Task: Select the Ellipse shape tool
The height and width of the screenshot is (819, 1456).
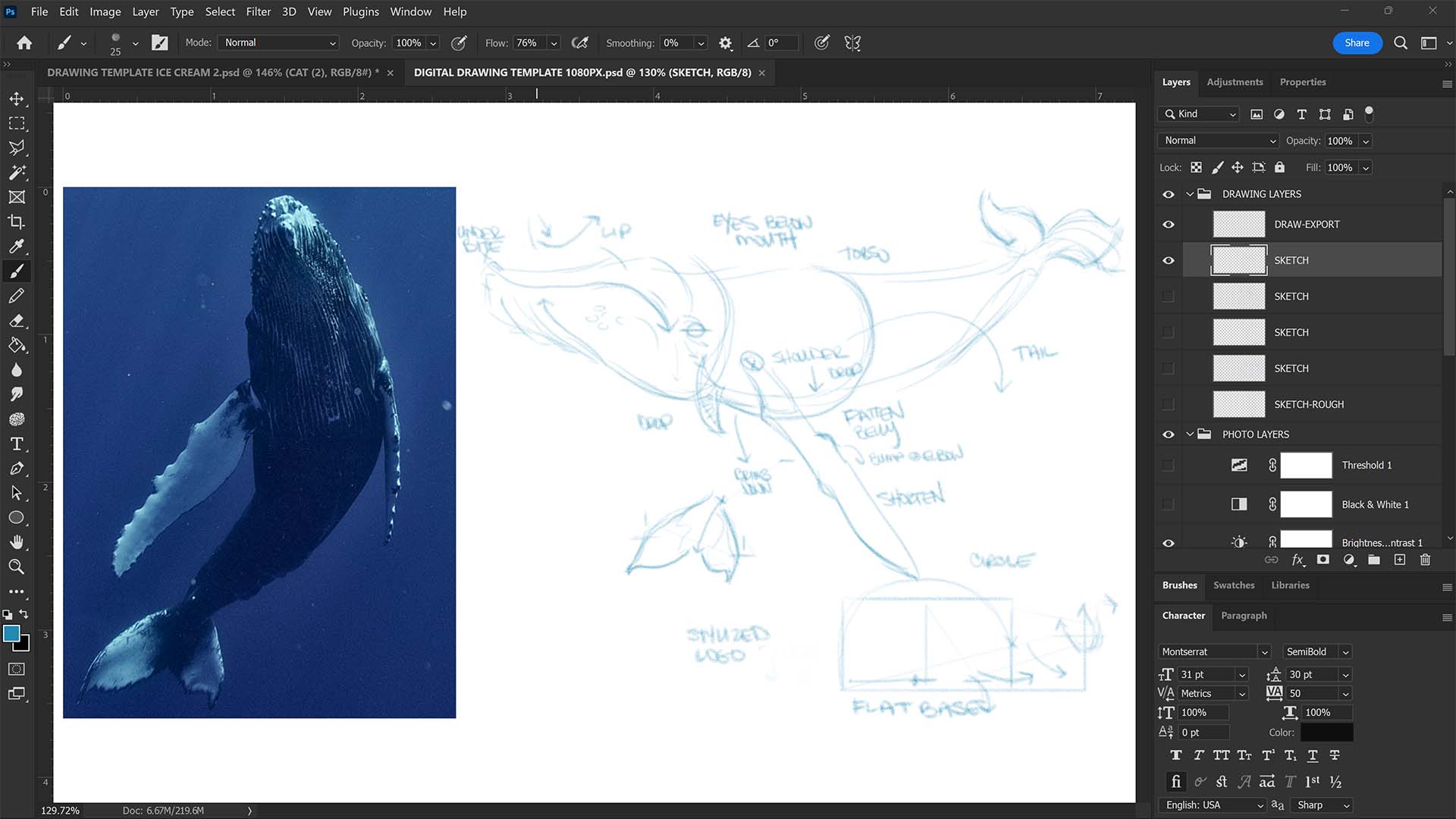Action: tap(17, 518)
